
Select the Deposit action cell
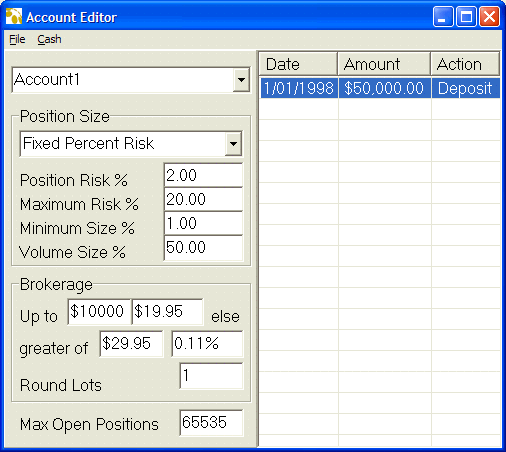466,88
